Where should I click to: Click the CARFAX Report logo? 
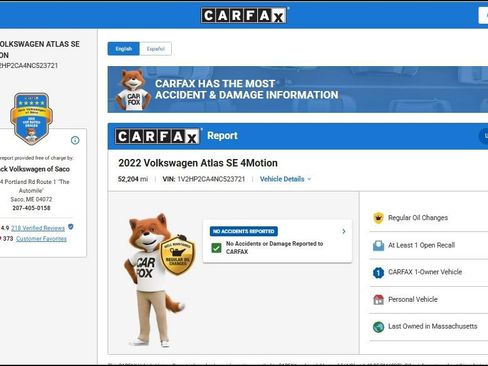pyautogui.click(x=157, y=136)
